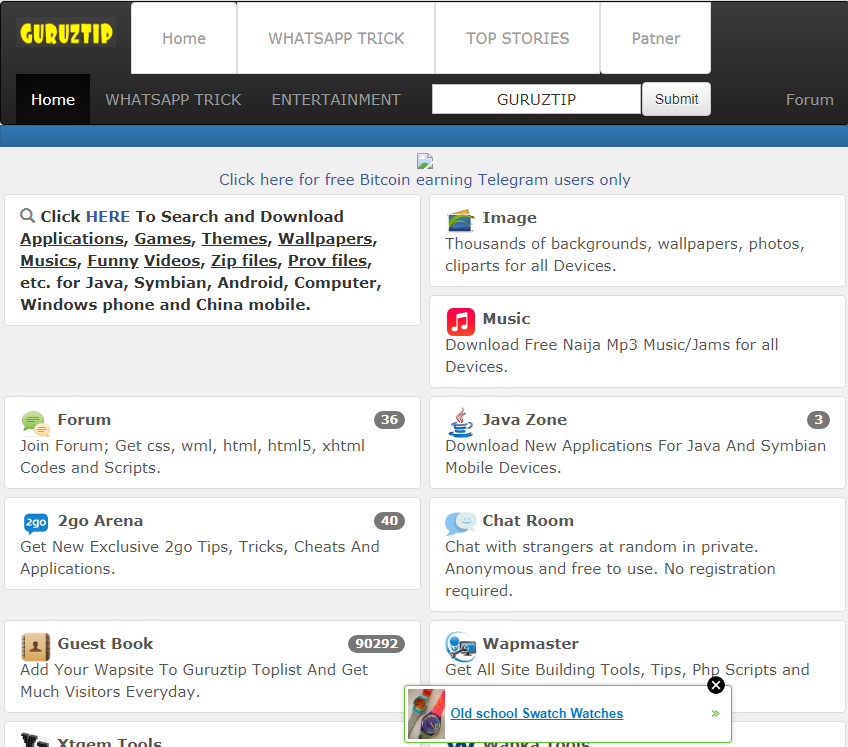Click the Guest Book address book icon
The image size is (848, 747).
[x=35, y=646]
